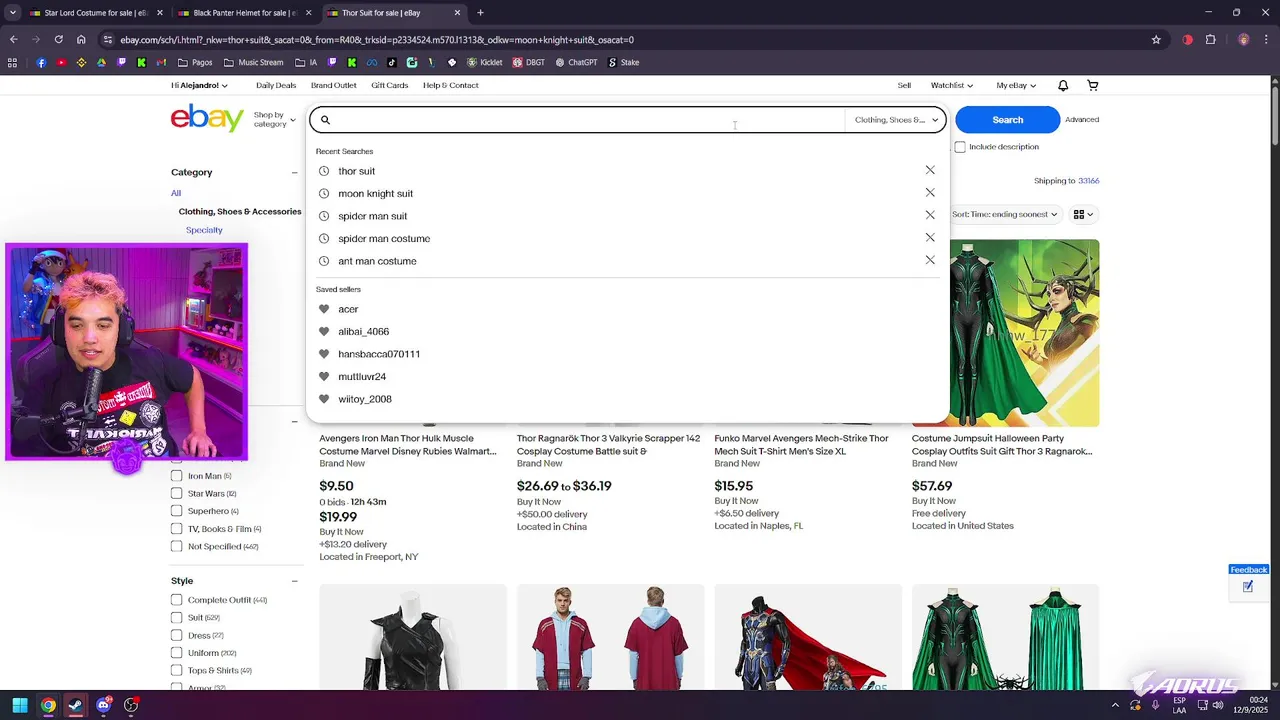Image resolution: width=1280 pixels, height=720 pixels.
Task: Open the Meta bookmark icon
Action: (x=371, y=62)
